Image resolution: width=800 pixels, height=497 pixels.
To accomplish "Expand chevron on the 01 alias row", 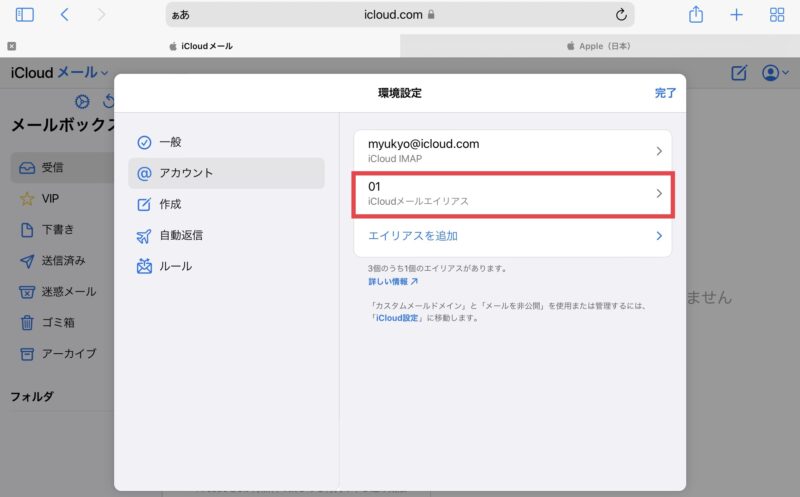I will 659,193.
